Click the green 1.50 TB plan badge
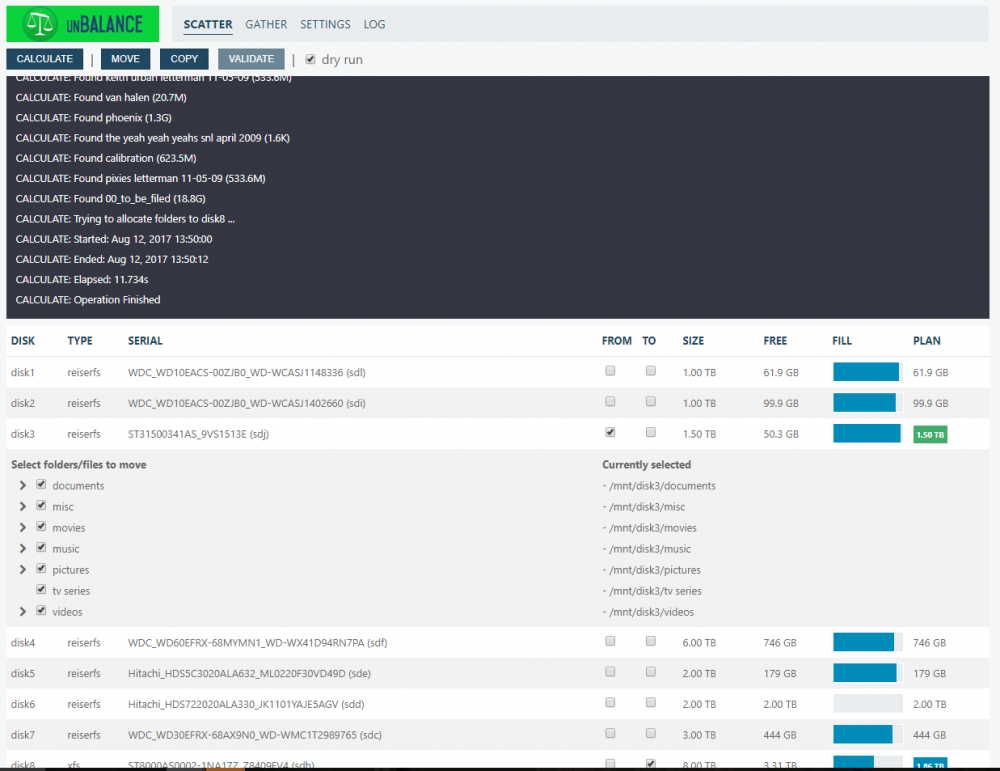This screenshot has height=771, width=1000. tap(930, 434)
